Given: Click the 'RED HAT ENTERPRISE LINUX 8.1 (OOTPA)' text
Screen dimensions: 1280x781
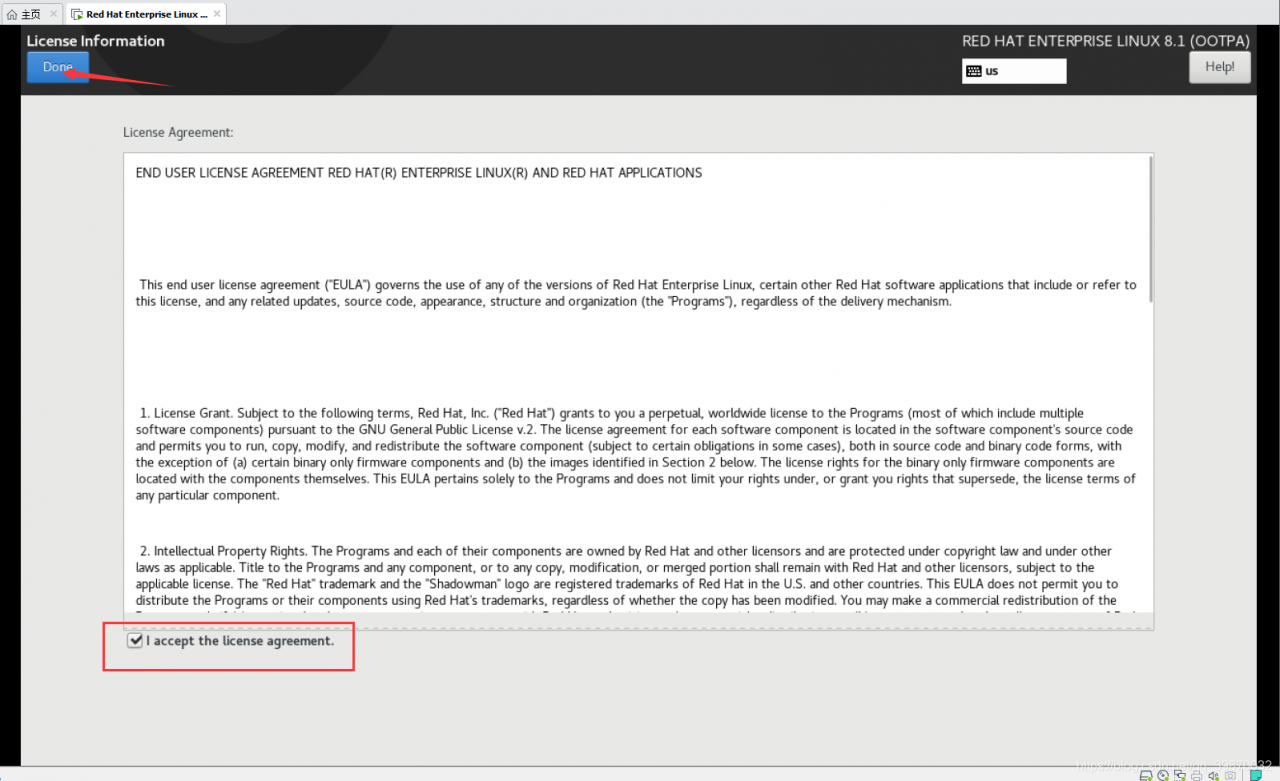Looking at the screenshot, I should click(1106, 41).
